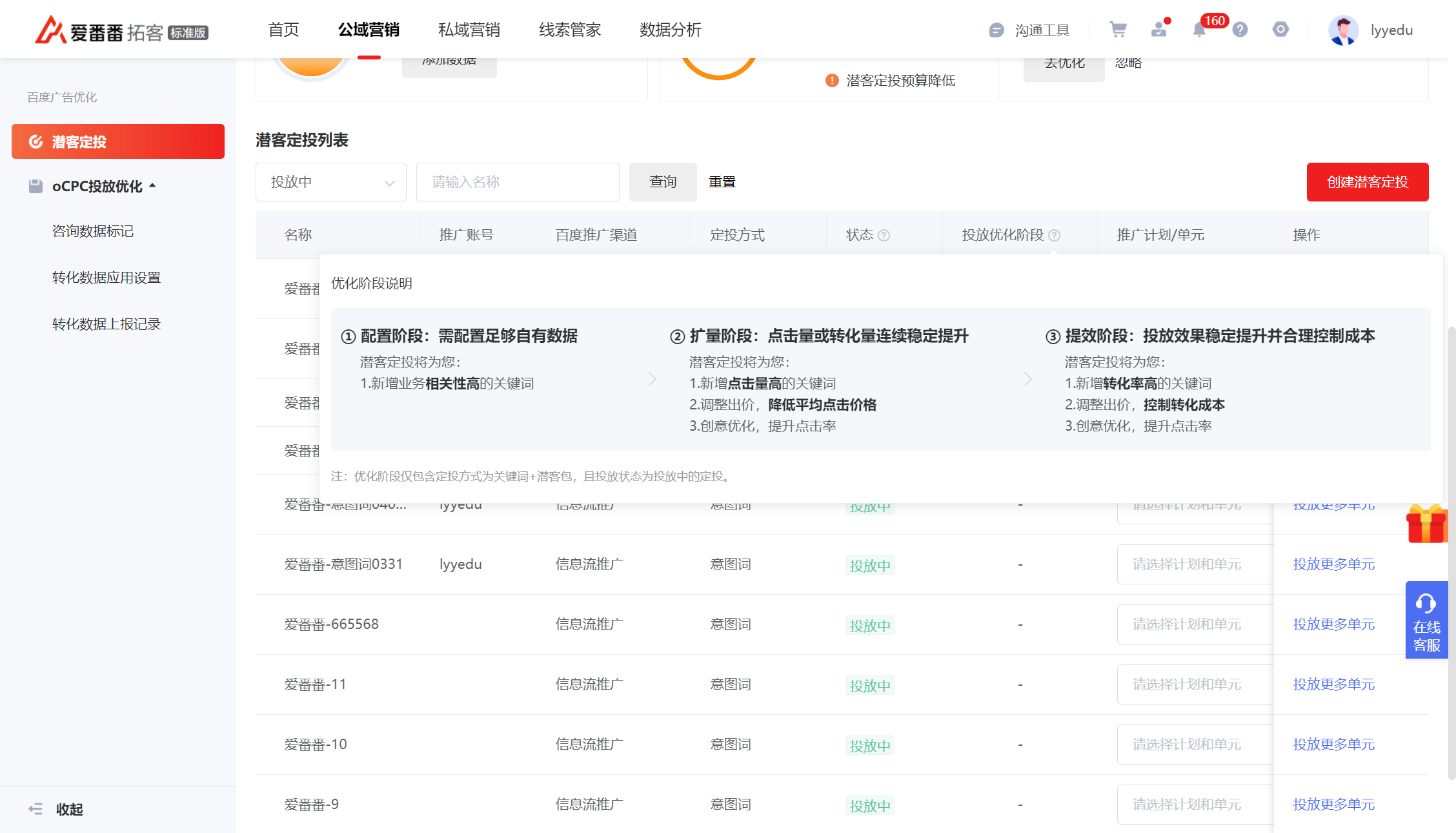Click the help icon next to 投放优化阶段 column
Image resolution: width=1456 pixels, height=833 pixels.
point(1055,235)
